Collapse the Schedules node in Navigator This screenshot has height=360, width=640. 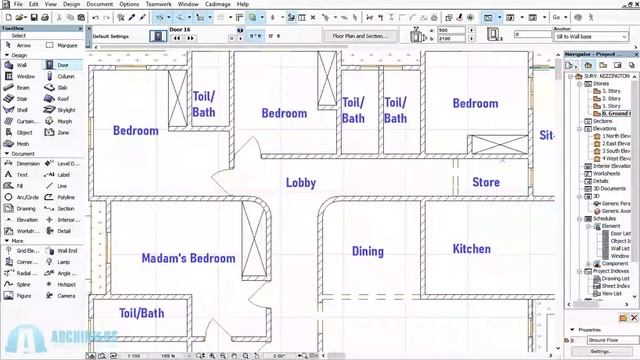[580, 219]
